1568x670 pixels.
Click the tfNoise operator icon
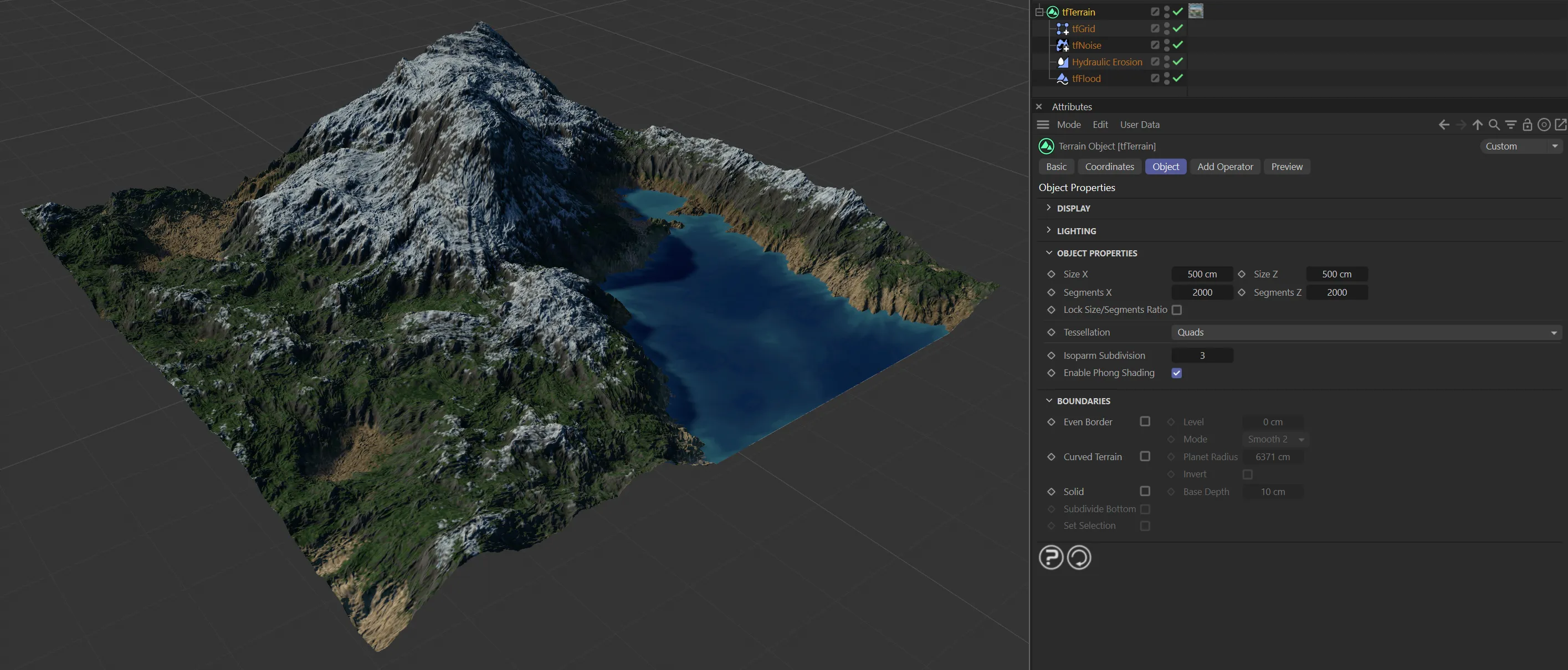(1063, 45)
